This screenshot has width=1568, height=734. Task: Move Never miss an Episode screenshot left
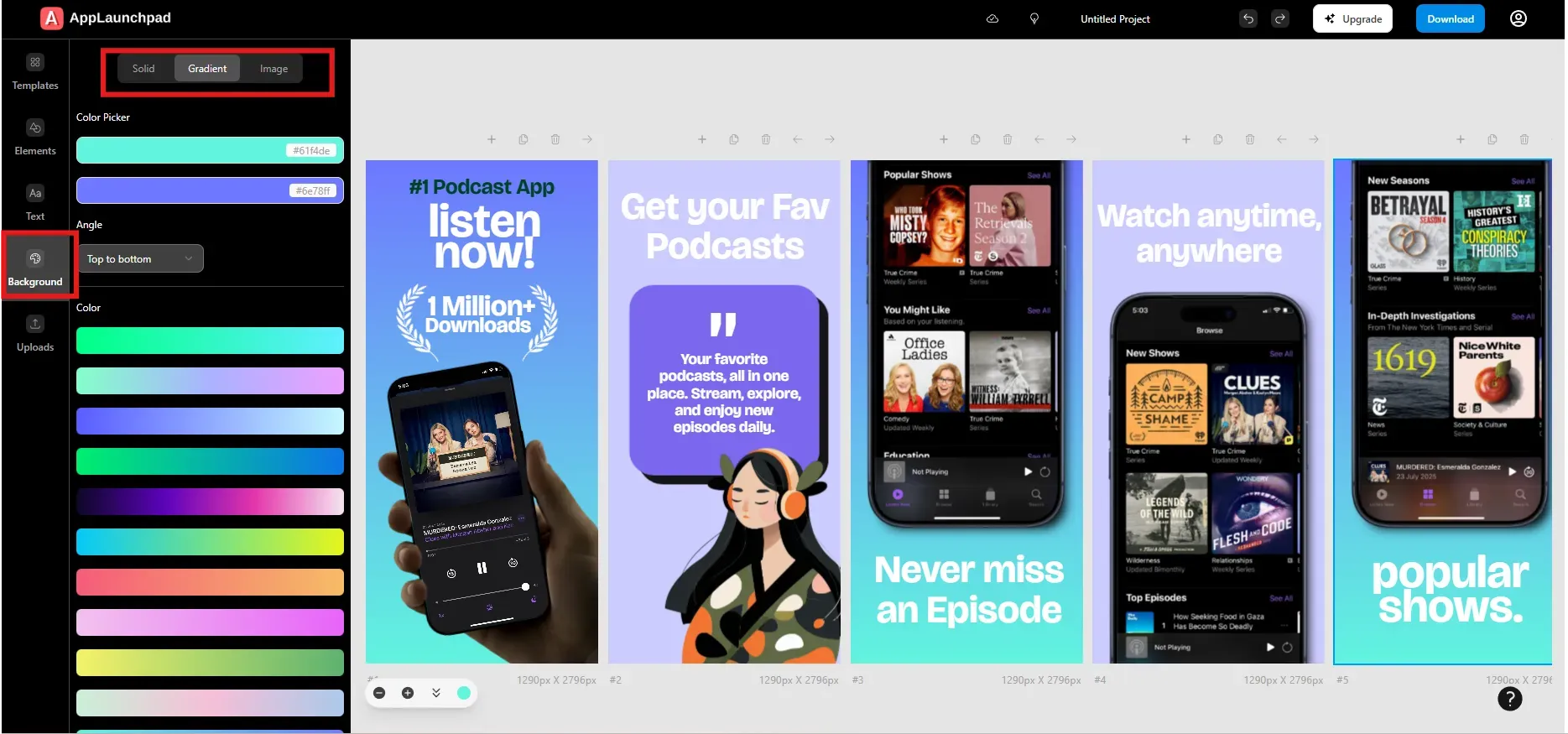(1039, 139)
